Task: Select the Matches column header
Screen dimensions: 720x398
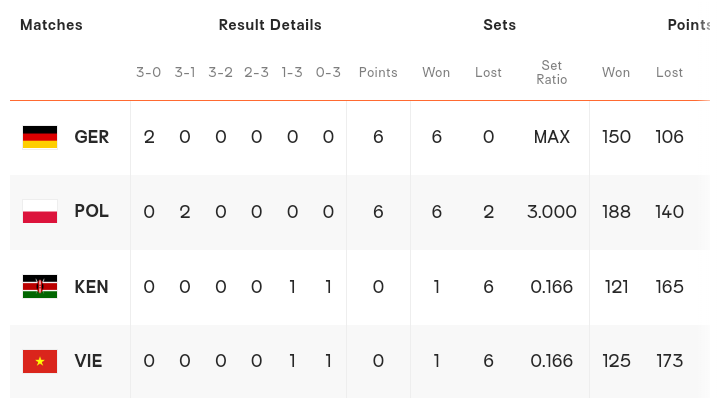Action: click(51, 25)
